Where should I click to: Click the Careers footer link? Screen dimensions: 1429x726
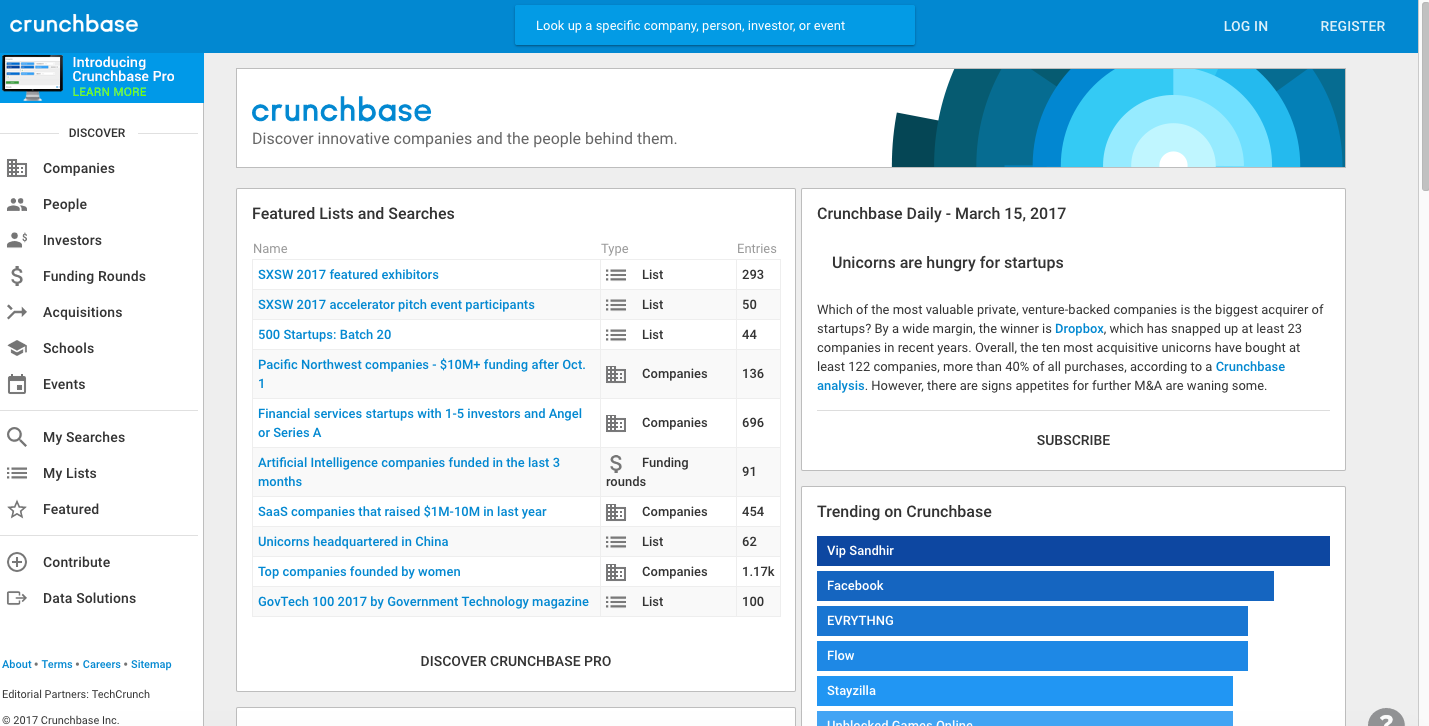pos(102,664)
